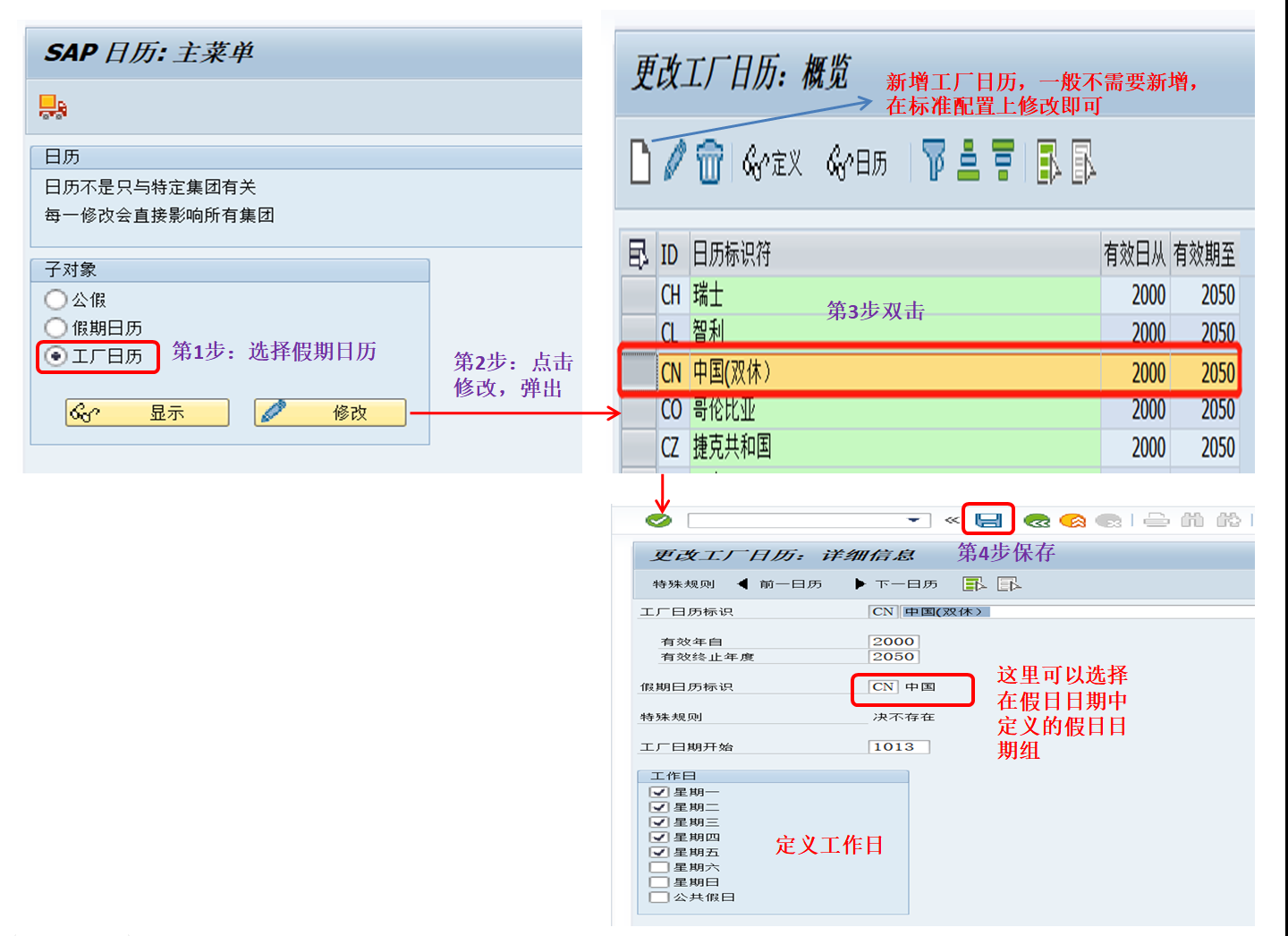
Task: Select the 工厂日历 radio button
Action: click(55, 356)
